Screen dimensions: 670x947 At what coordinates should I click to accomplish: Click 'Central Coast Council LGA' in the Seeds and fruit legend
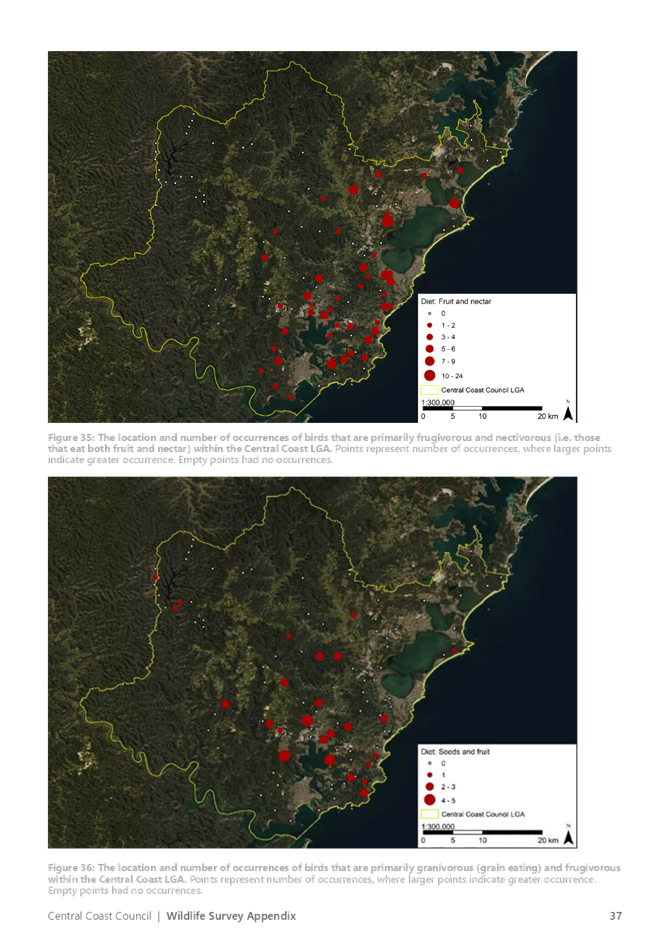pos(483,814)
